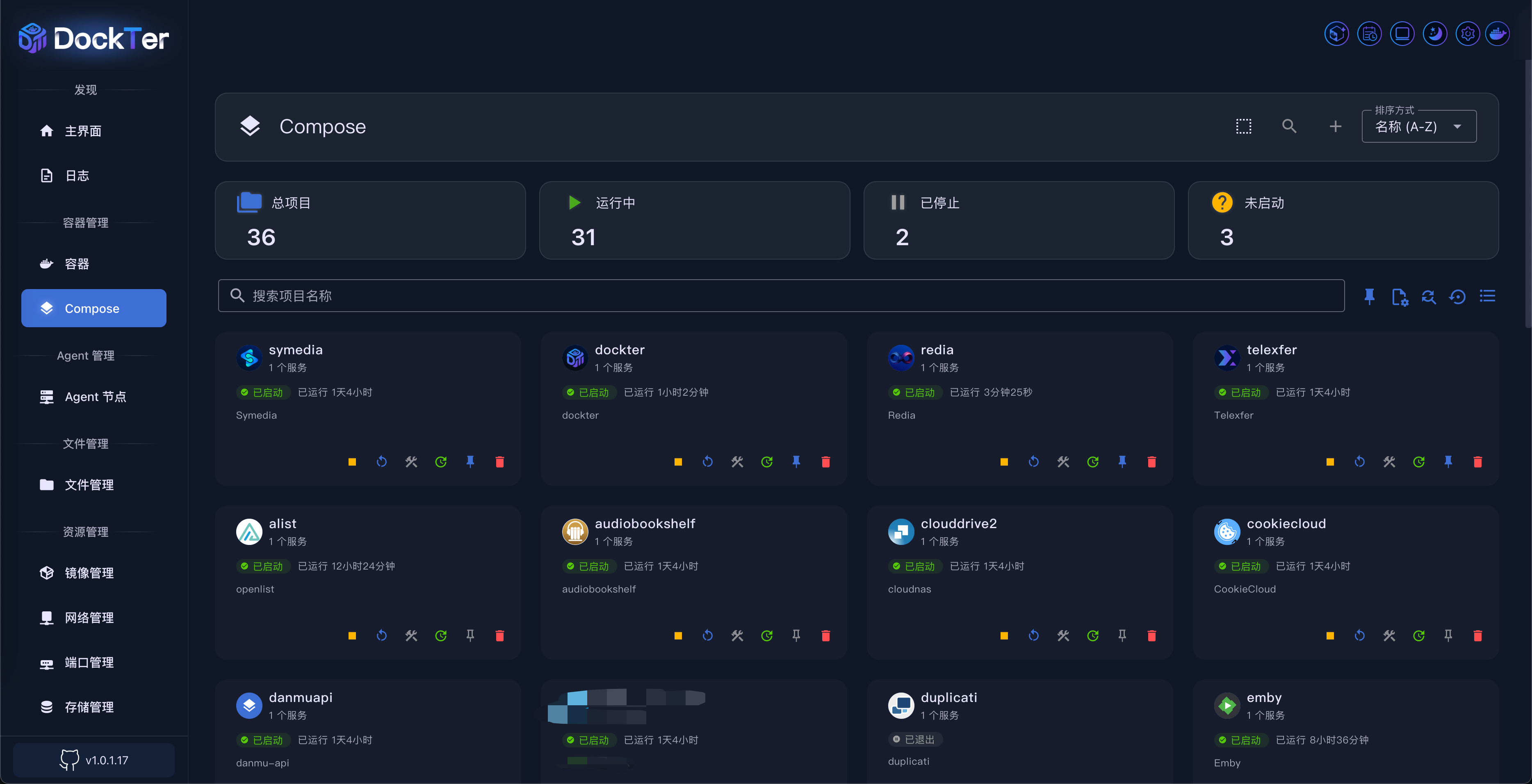The width and height of the screenshot is (1532, 784).
Task: Update the alist project with the green refresh icon
Action: 441,636
